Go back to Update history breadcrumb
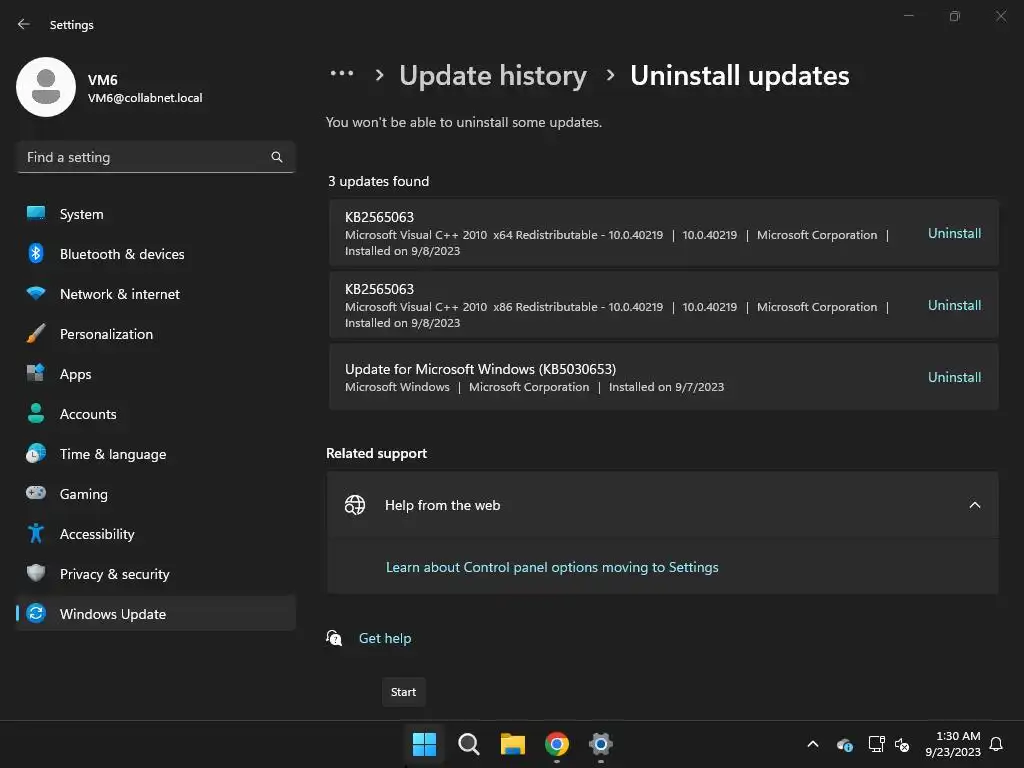 493,76
